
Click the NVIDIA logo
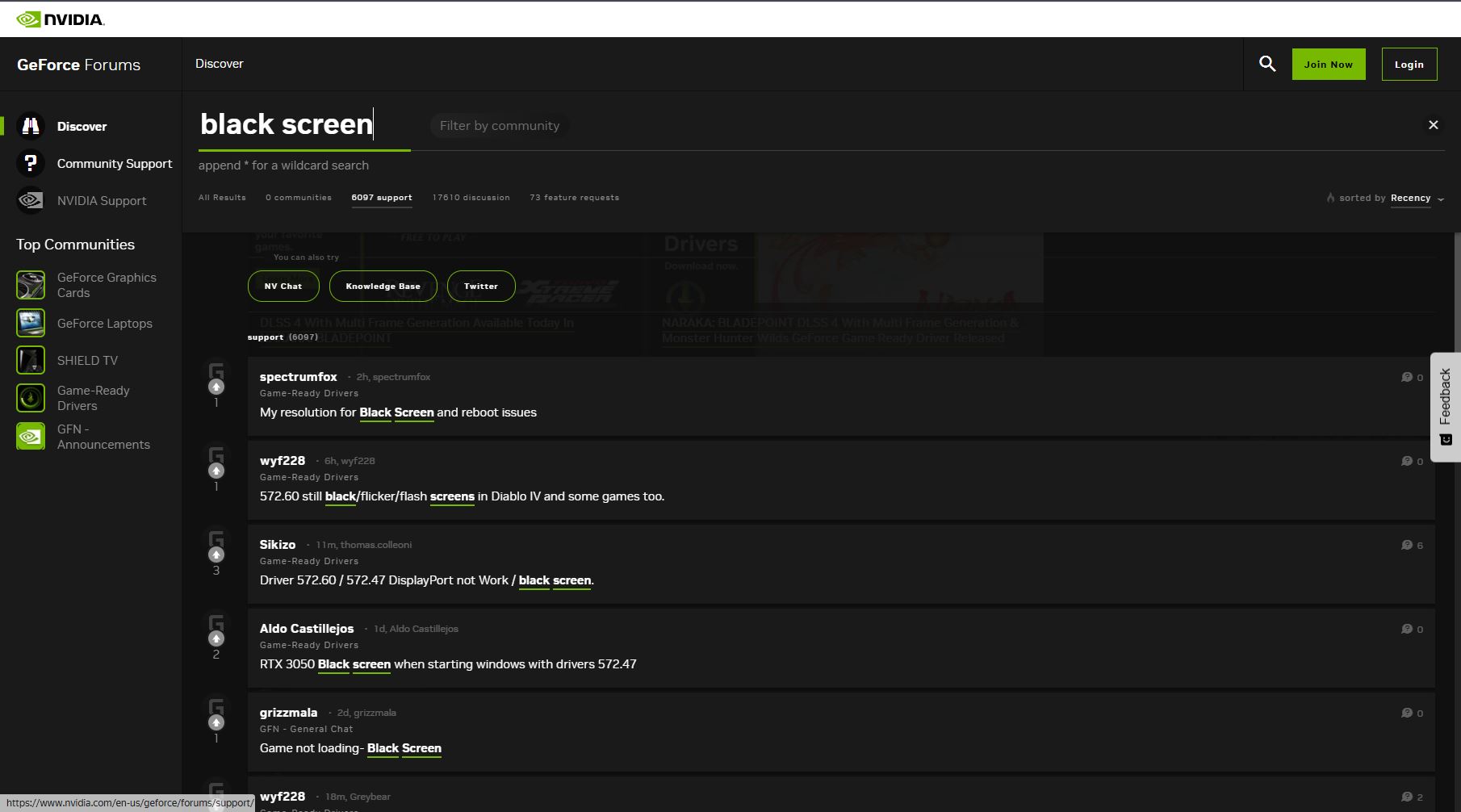click(61, 19)
